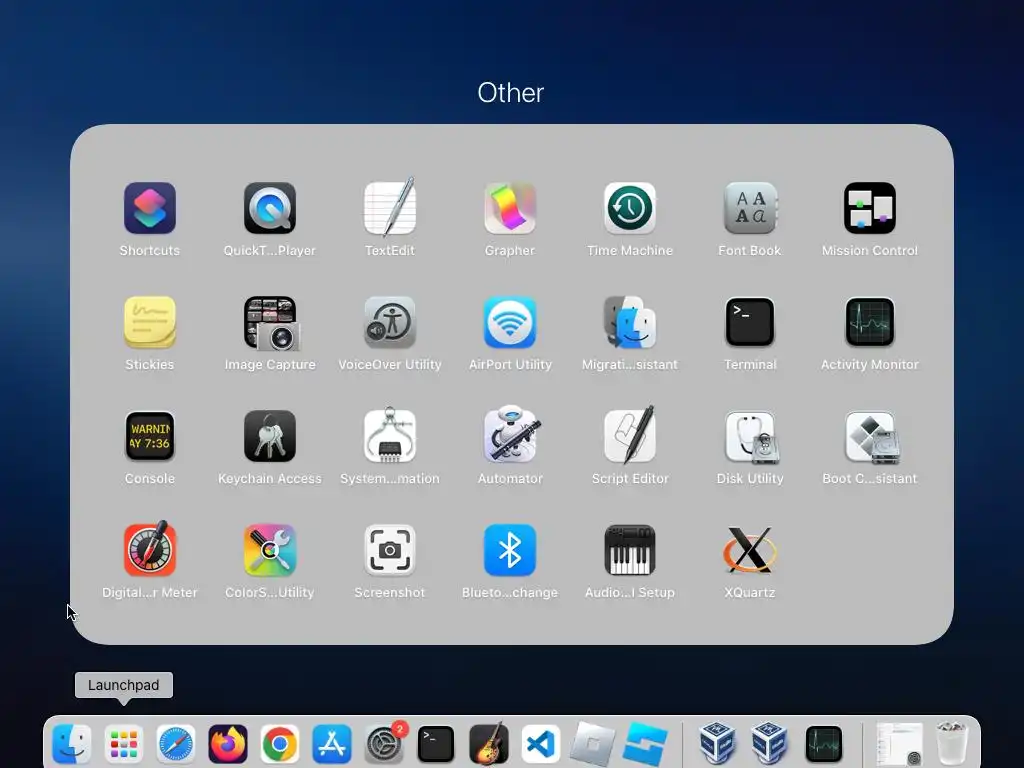Launch Terminal from the Other folder
Screen dimensions: 1024x768
point(750,323)
